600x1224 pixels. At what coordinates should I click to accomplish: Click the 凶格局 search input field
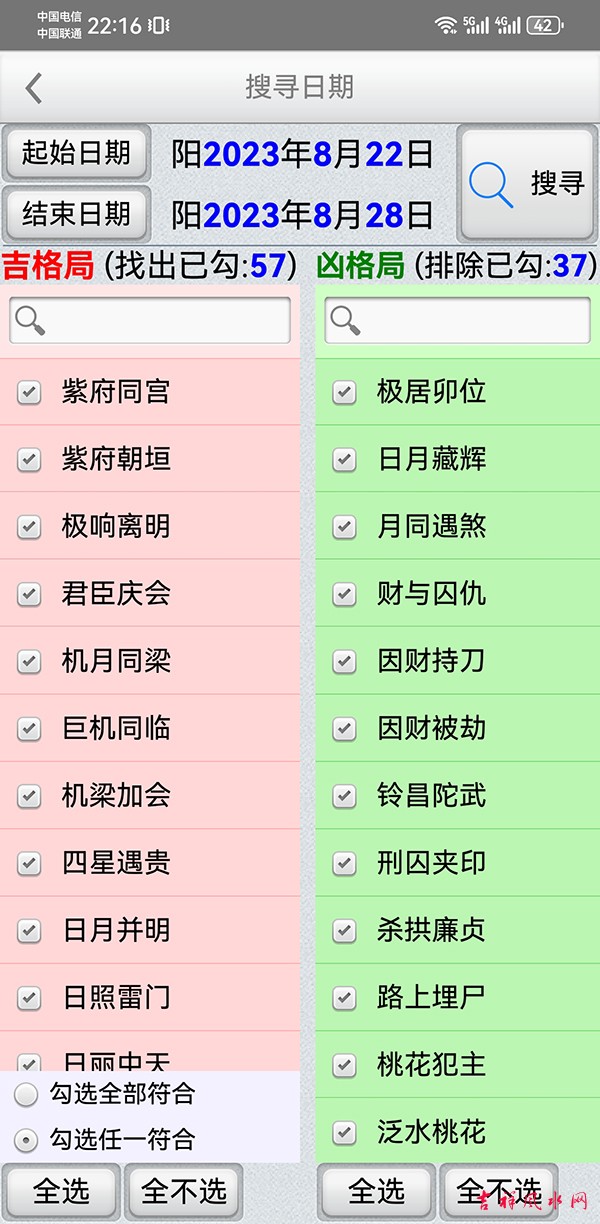tap(470, 320)
